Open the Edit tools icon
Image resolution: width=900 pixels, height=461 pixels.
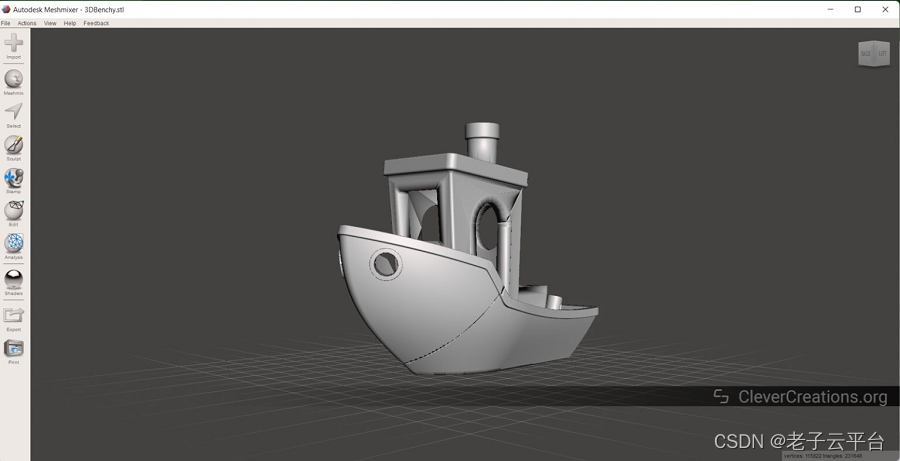(x=14, y=211)
